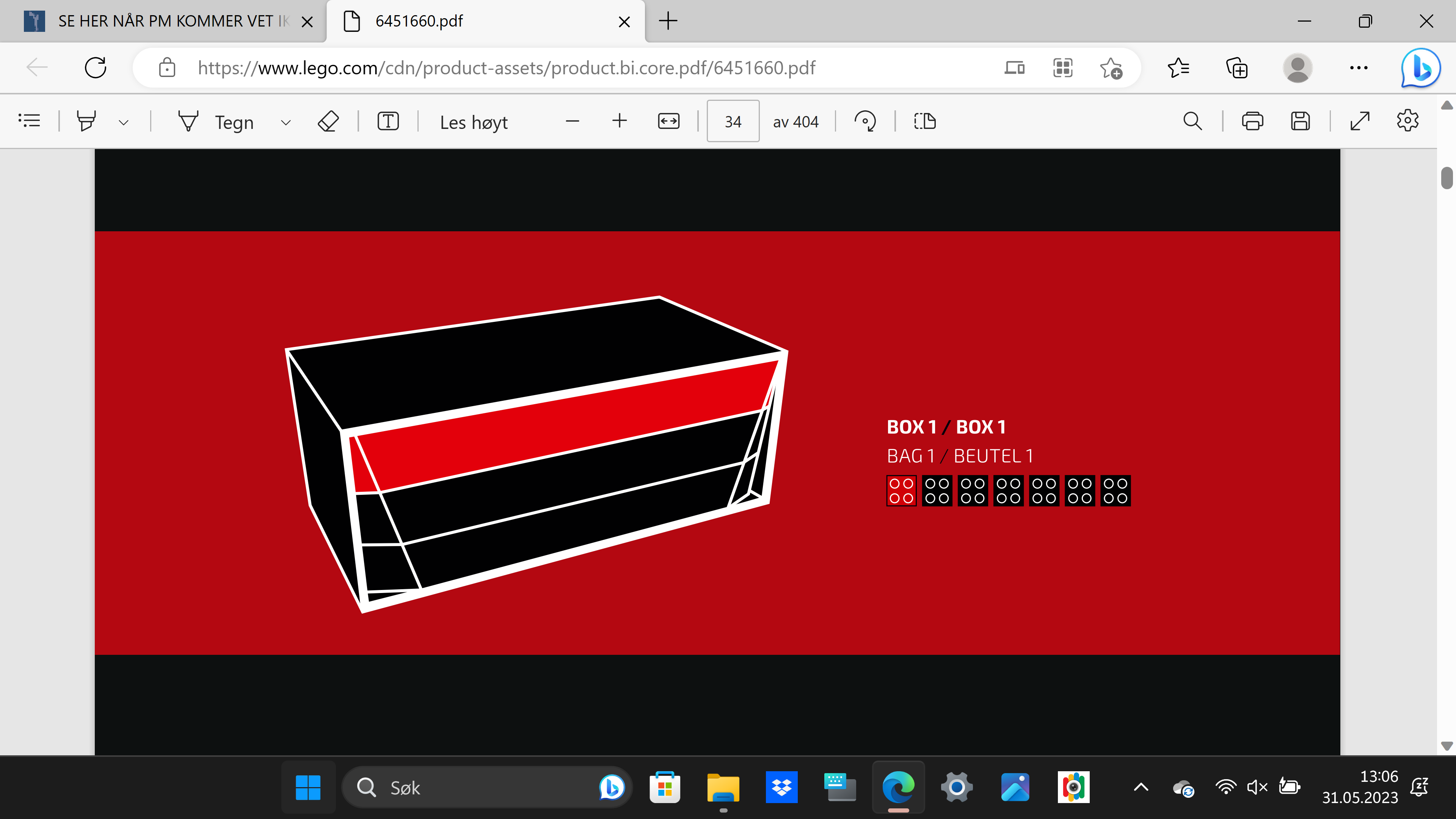Close the SE HER NÅR PM KOMMER tab

308,22
